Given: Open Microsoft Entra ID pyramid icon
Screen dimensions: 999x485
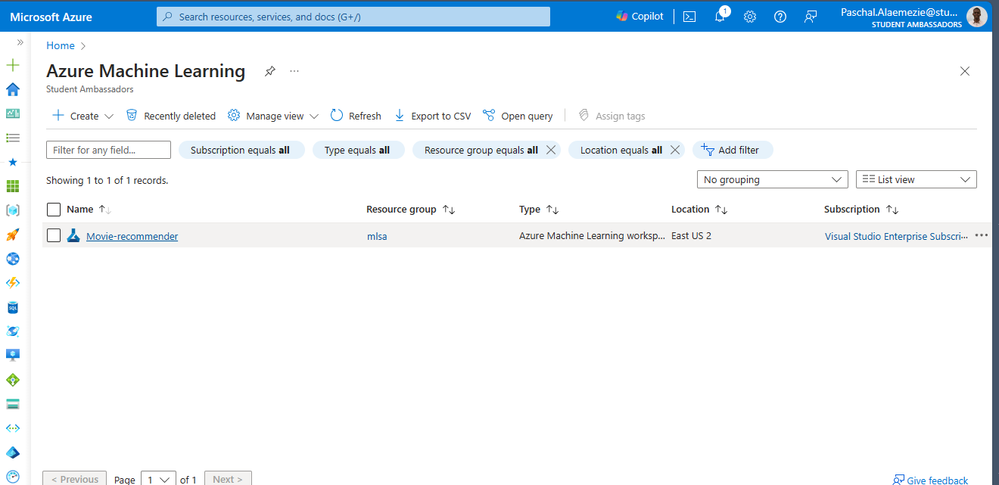Looking at the screenshot, I should pos(13,452).
